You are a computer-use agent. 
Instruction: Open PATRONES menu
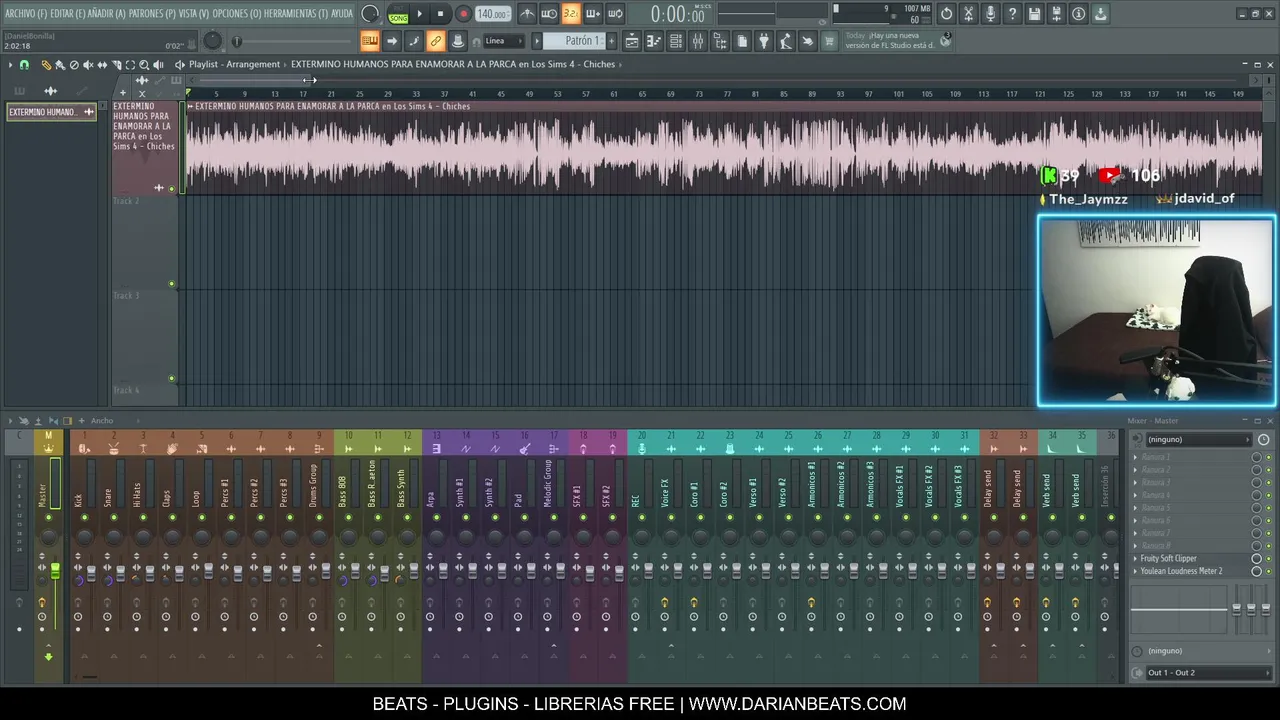point(152,14)
